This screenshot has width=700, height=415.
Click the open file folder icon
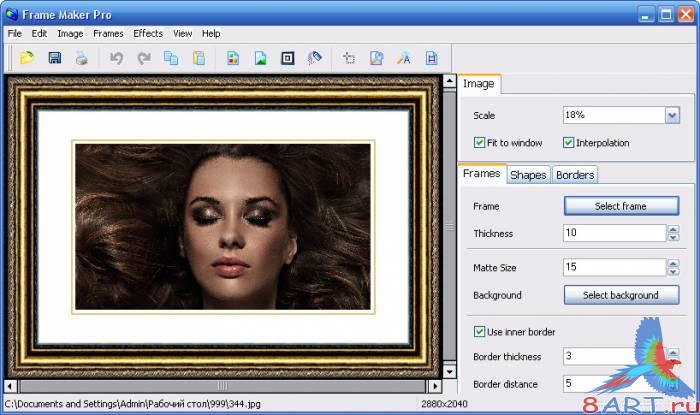(x=27, y=58)
